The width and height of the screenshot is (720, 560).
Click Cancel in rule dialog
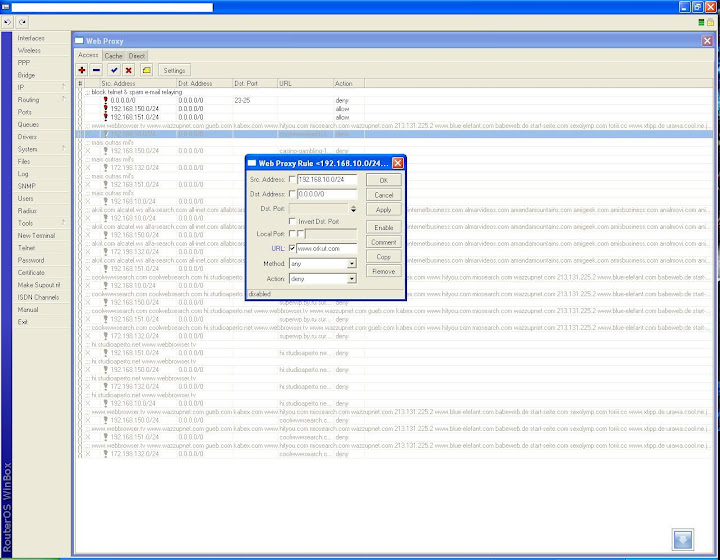(384, 195)
